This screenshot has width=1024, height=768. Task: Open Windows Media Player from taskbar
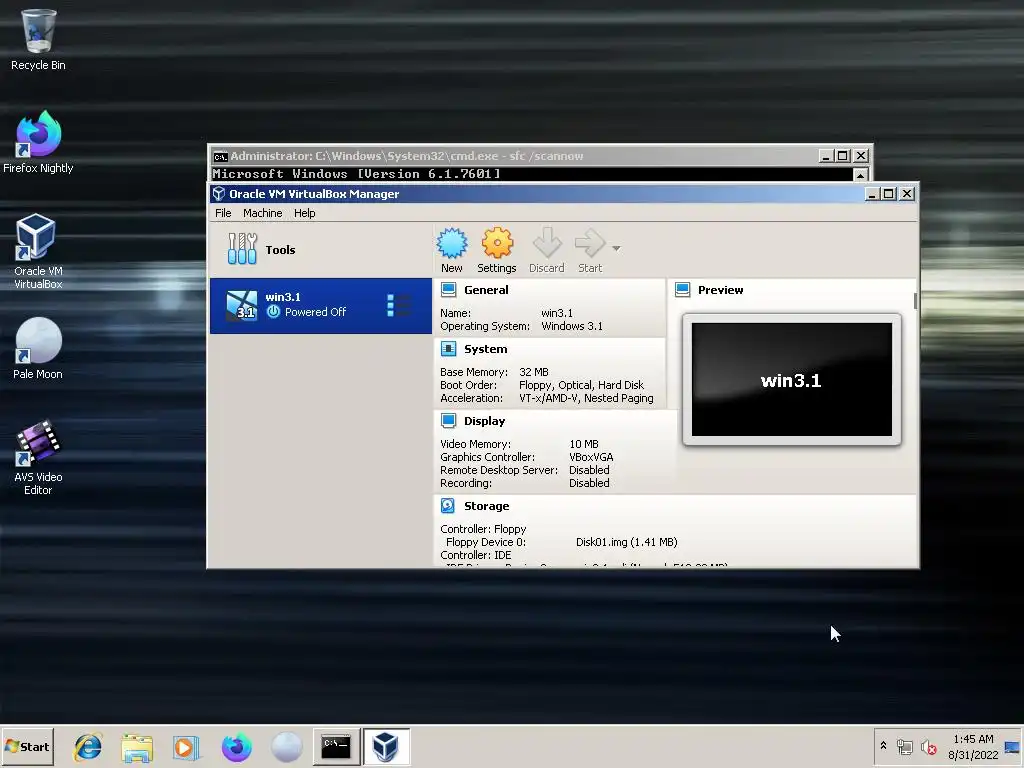point(185,747)
